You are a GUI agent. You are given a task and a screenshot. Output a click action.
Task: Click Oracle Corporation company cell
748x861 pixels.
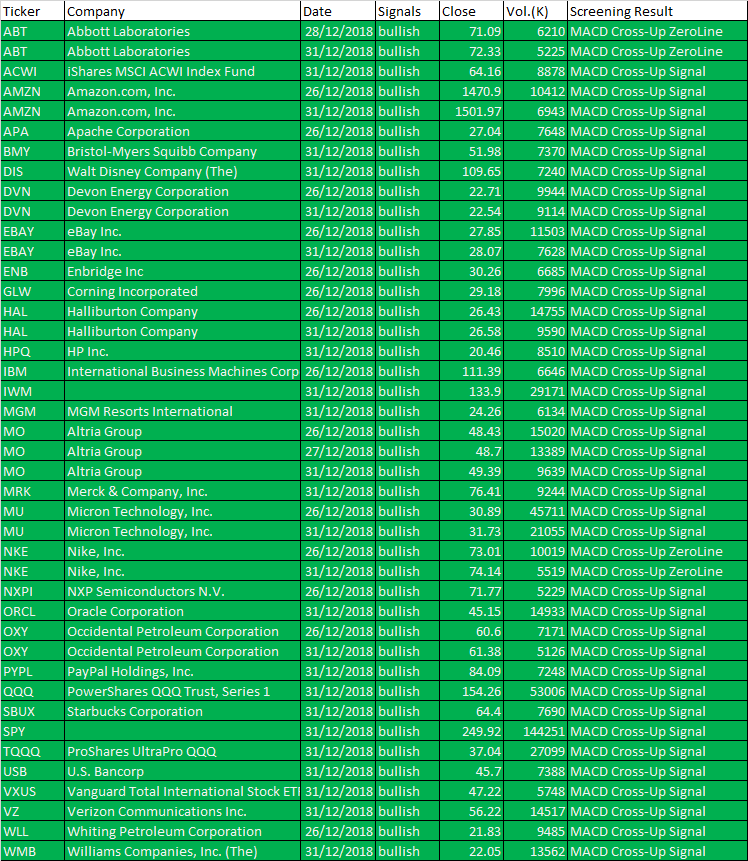(182, 612)
